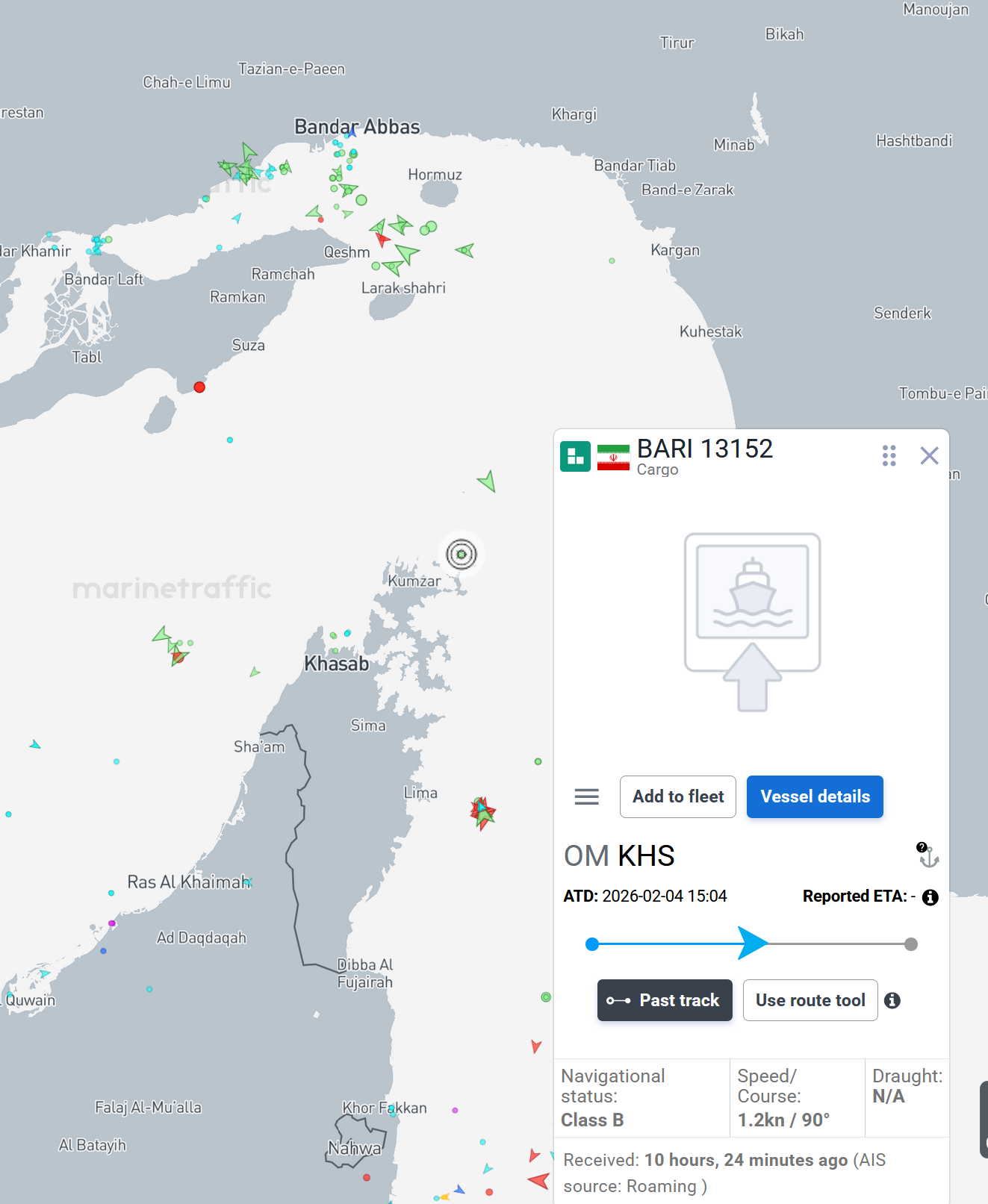Viewport: 988px width, 1204px height.
Task: Click the Iran flag in the vessel popup
Action: 613,457
